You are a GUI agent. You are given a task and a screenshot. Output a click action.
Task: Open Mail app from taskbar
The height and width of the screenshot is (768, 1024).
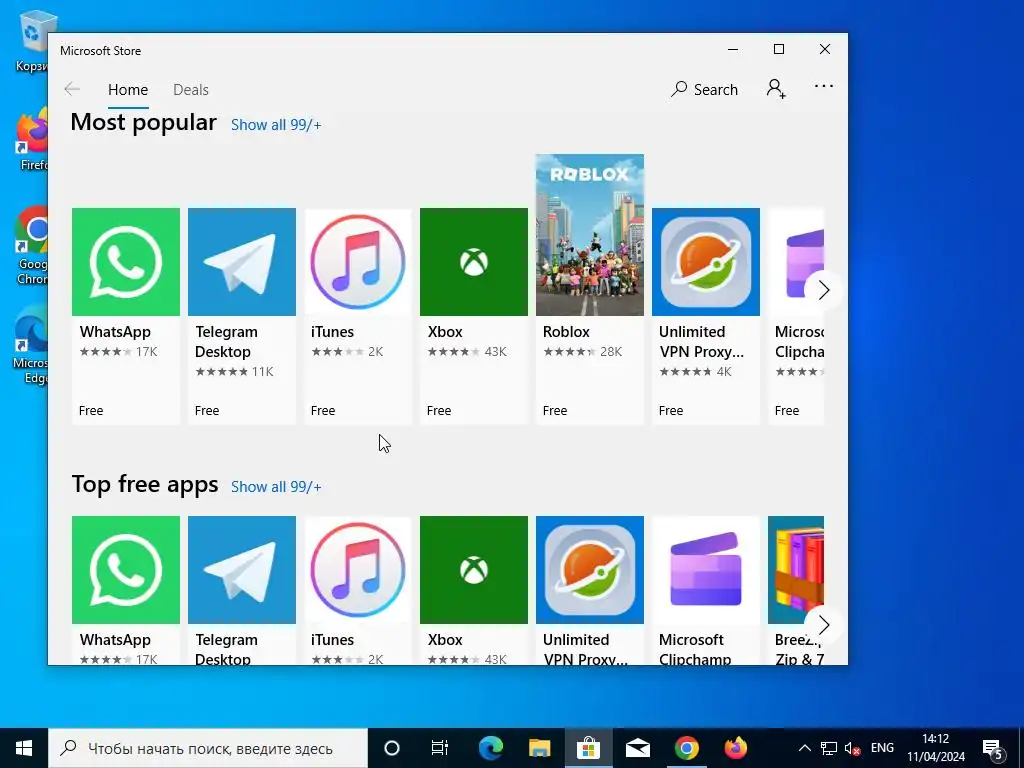click(637, 748)
